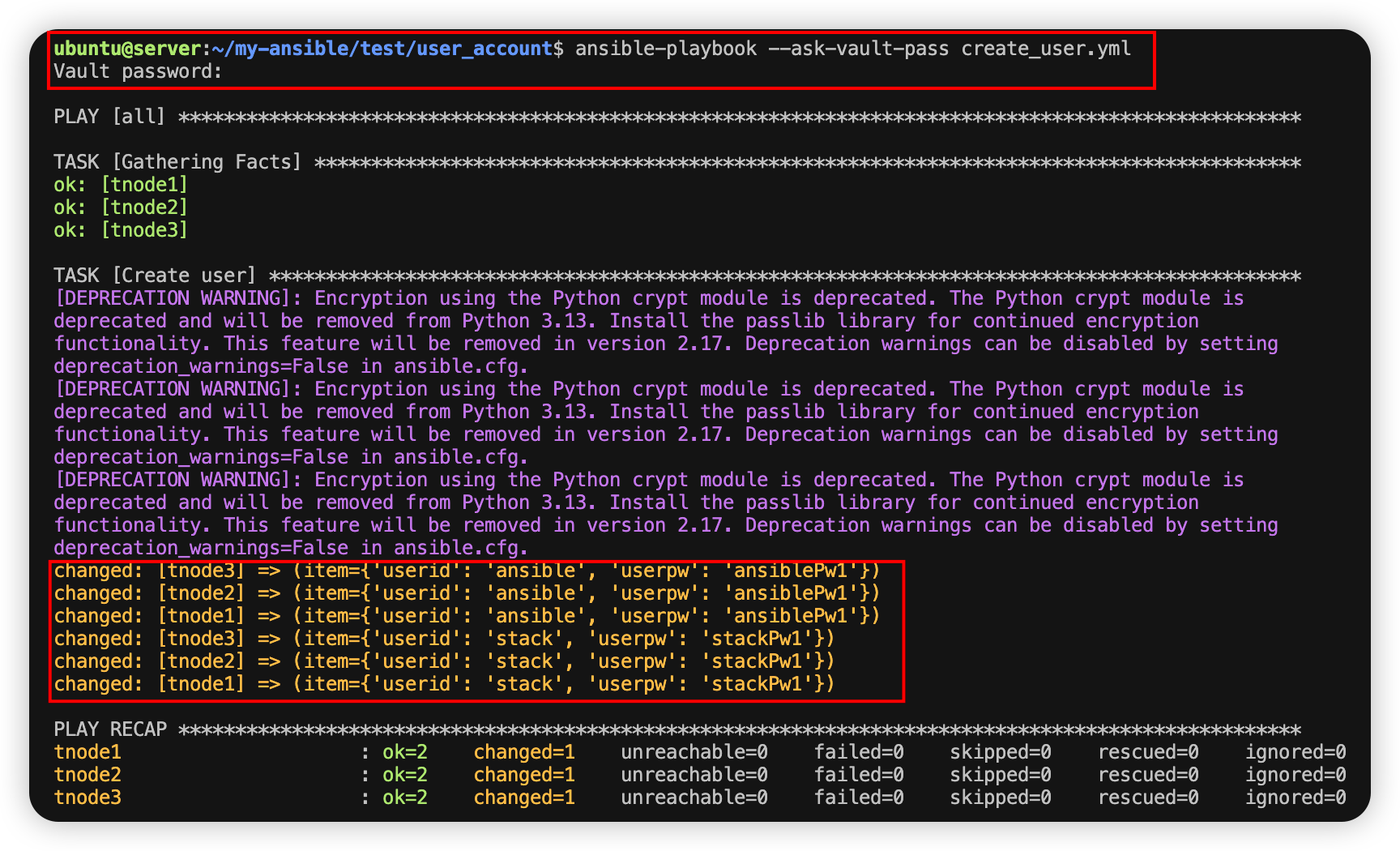
Task: Click failed=0 on the tnode1 recap row
Action: (859, 752)
